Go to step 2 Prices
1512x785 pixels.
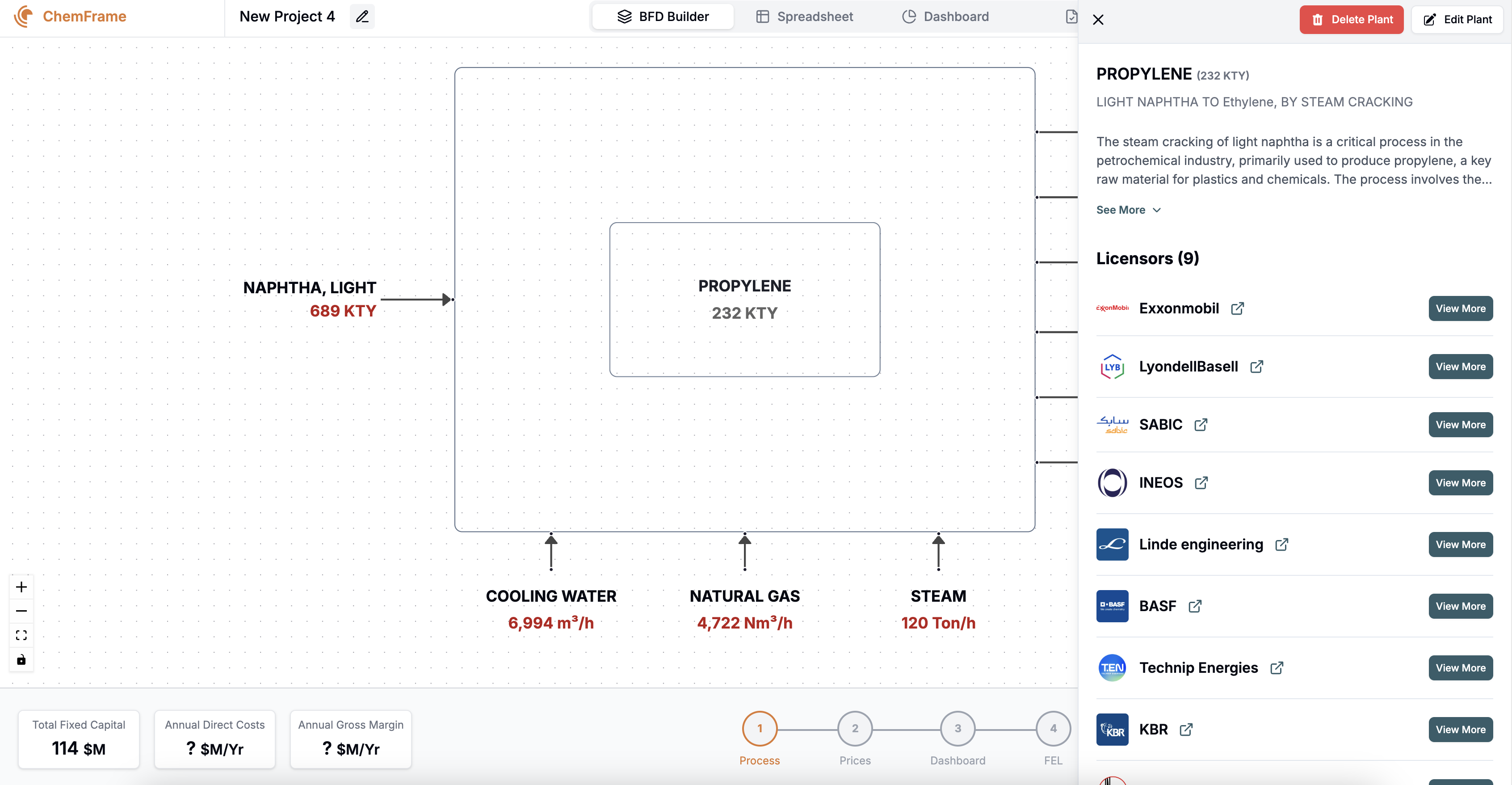[x=855, y=729]
